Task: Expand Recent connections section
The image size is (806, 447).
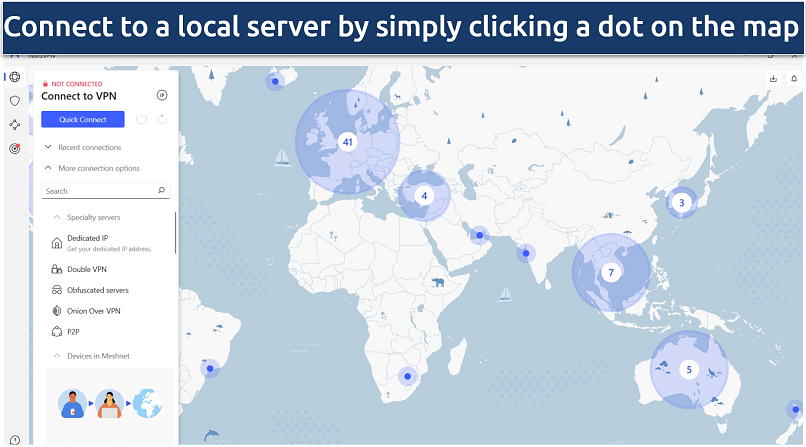Action: coord(48,147)
